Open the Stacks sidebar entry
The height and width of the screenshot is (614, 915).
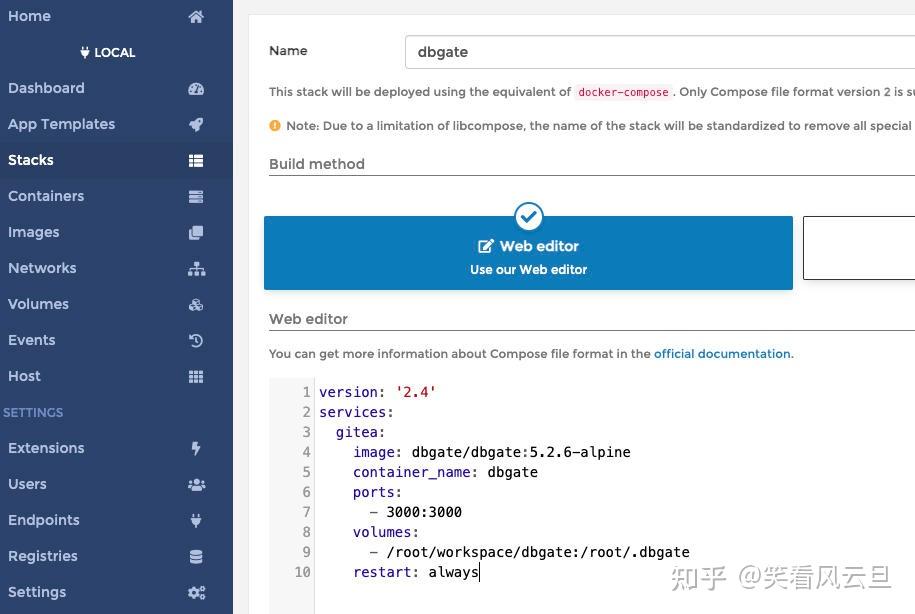click(x=30, y=160)
